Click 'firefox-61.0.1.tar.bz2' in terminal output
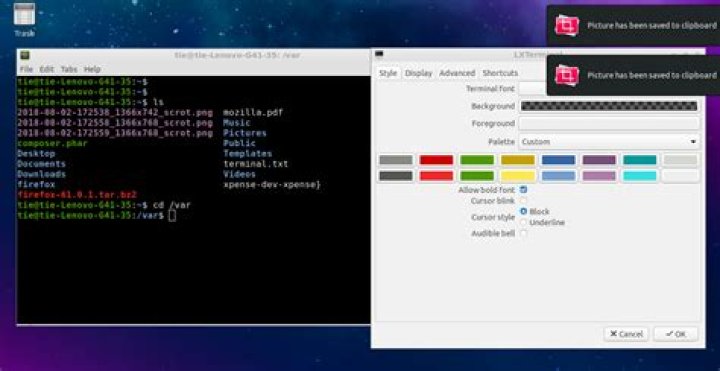Screen dimensions: 720x371 pyautogui.click(x=77, y=195)
